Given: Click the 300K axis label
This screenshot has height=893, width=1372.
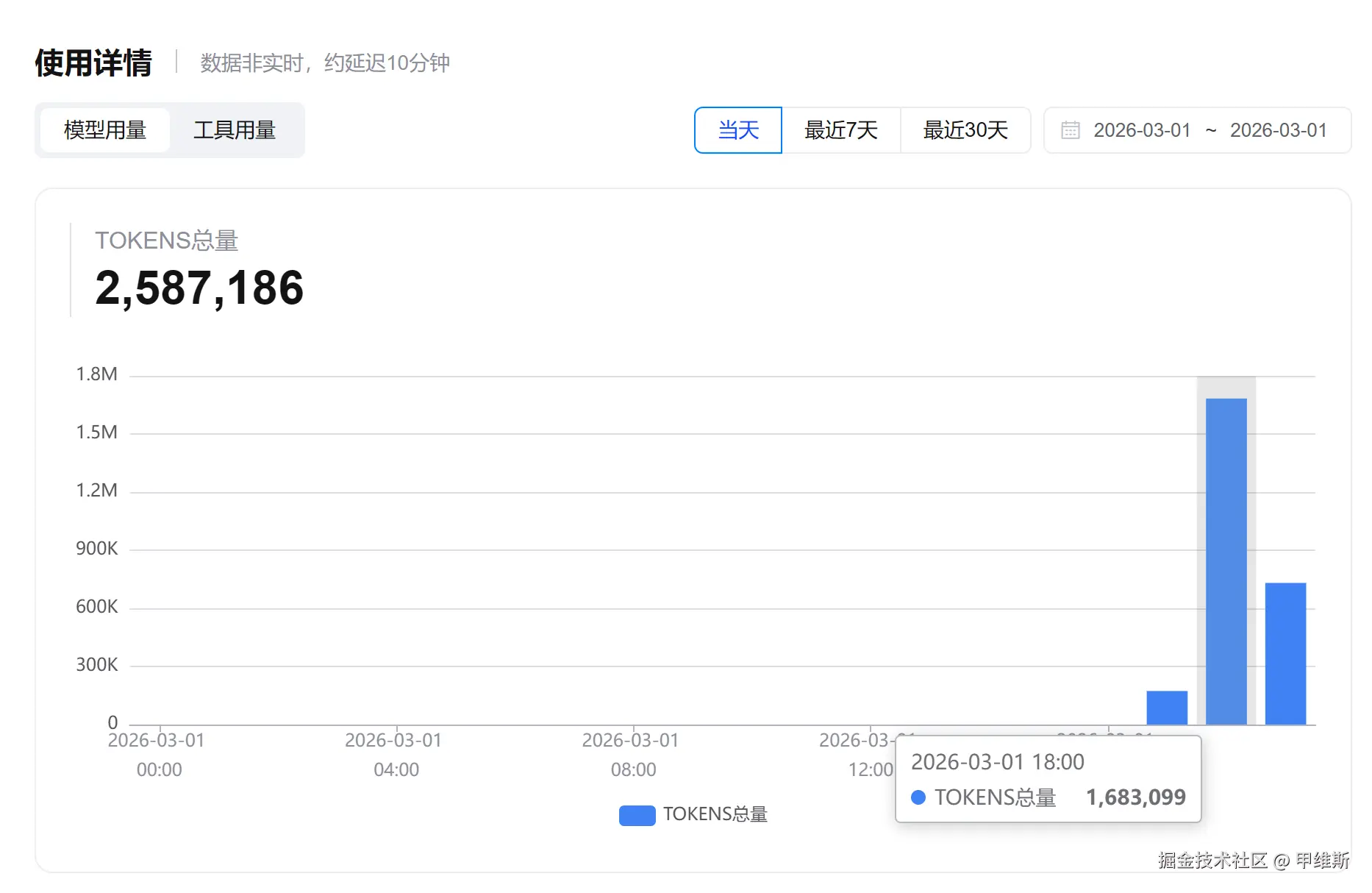Looking at the screenshot, I should click(x=97, y=665).
